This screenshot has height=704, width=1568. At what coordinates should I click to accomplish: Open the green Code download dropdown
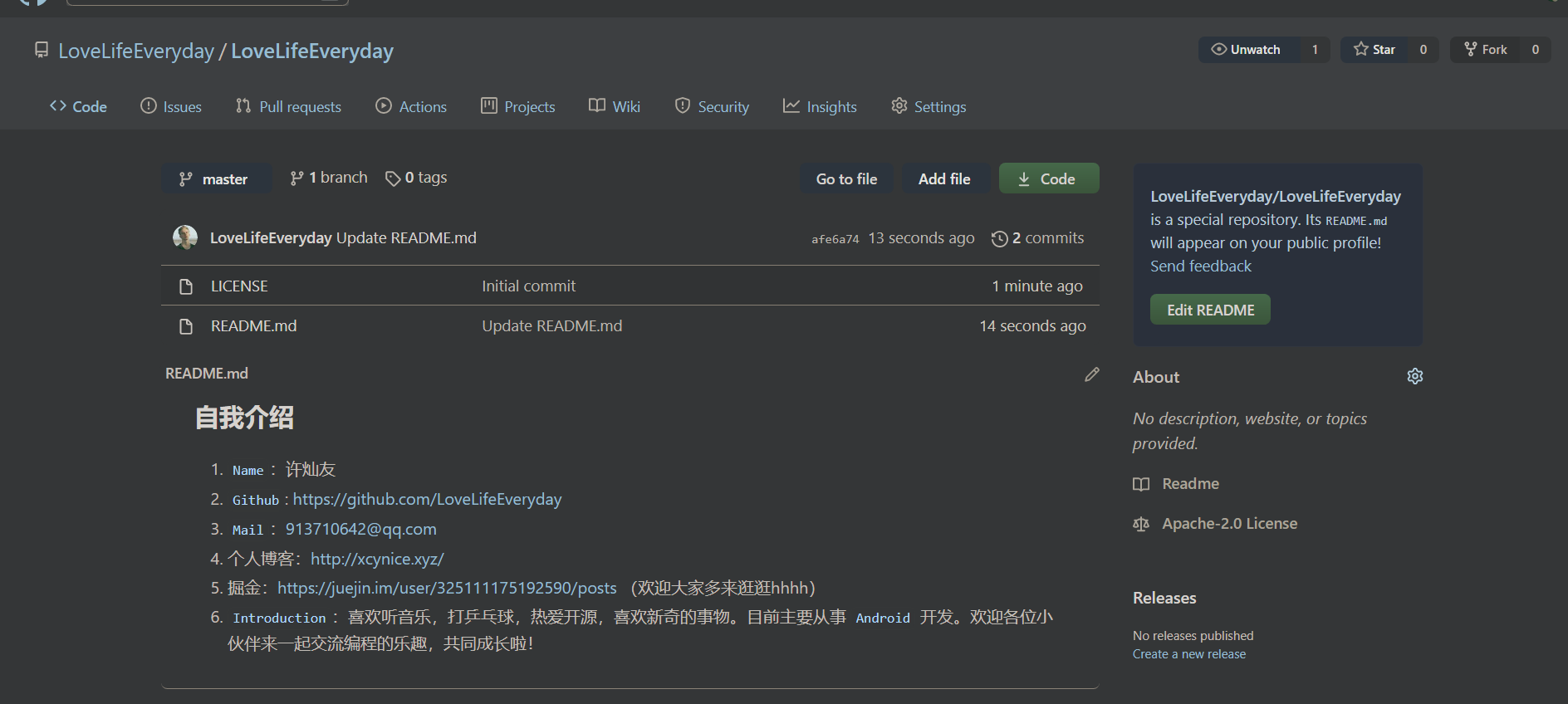1049,178
